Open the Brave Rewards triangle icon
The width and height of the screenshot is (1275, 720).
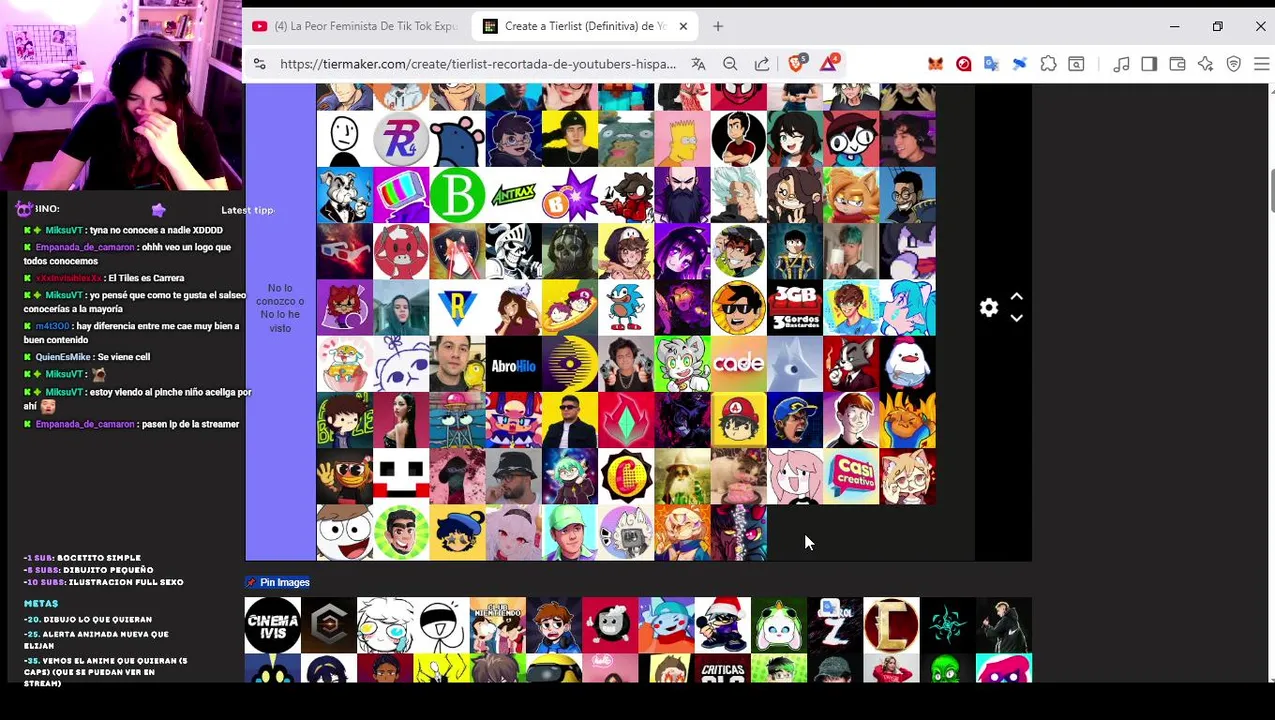pos(829,63)
